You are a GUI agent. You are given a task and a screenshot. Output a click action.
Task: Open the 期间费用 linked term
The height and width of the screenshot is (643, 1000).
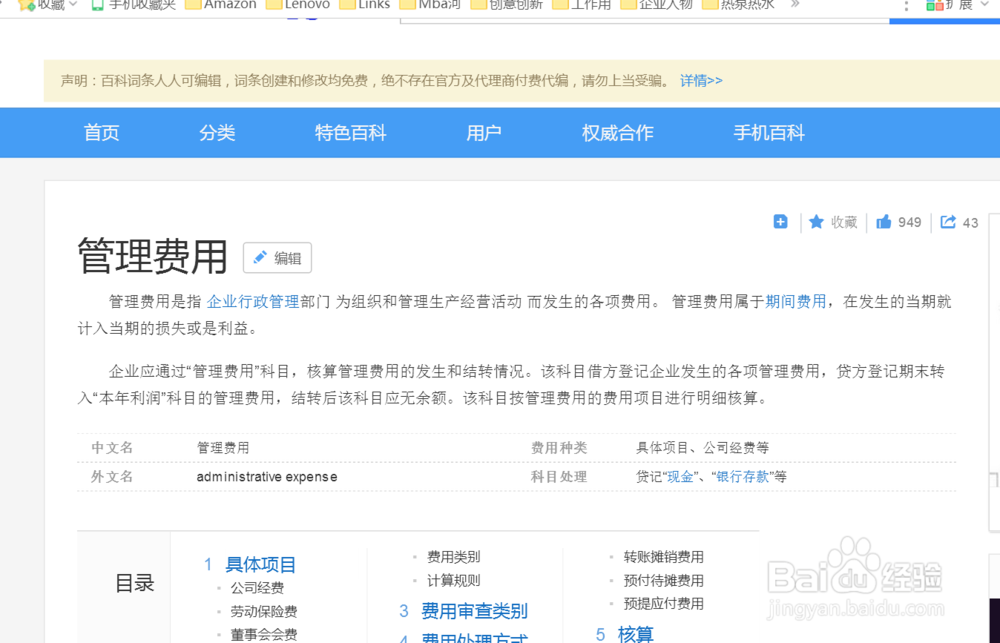(796, 299)
